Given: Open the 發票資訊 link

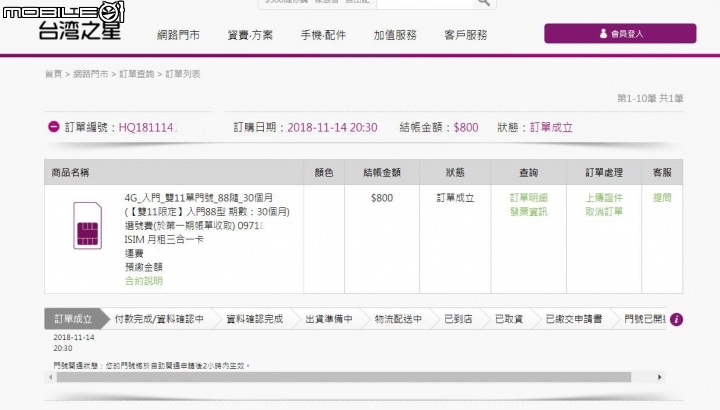Looking at the screenshot, I should 529,212.
